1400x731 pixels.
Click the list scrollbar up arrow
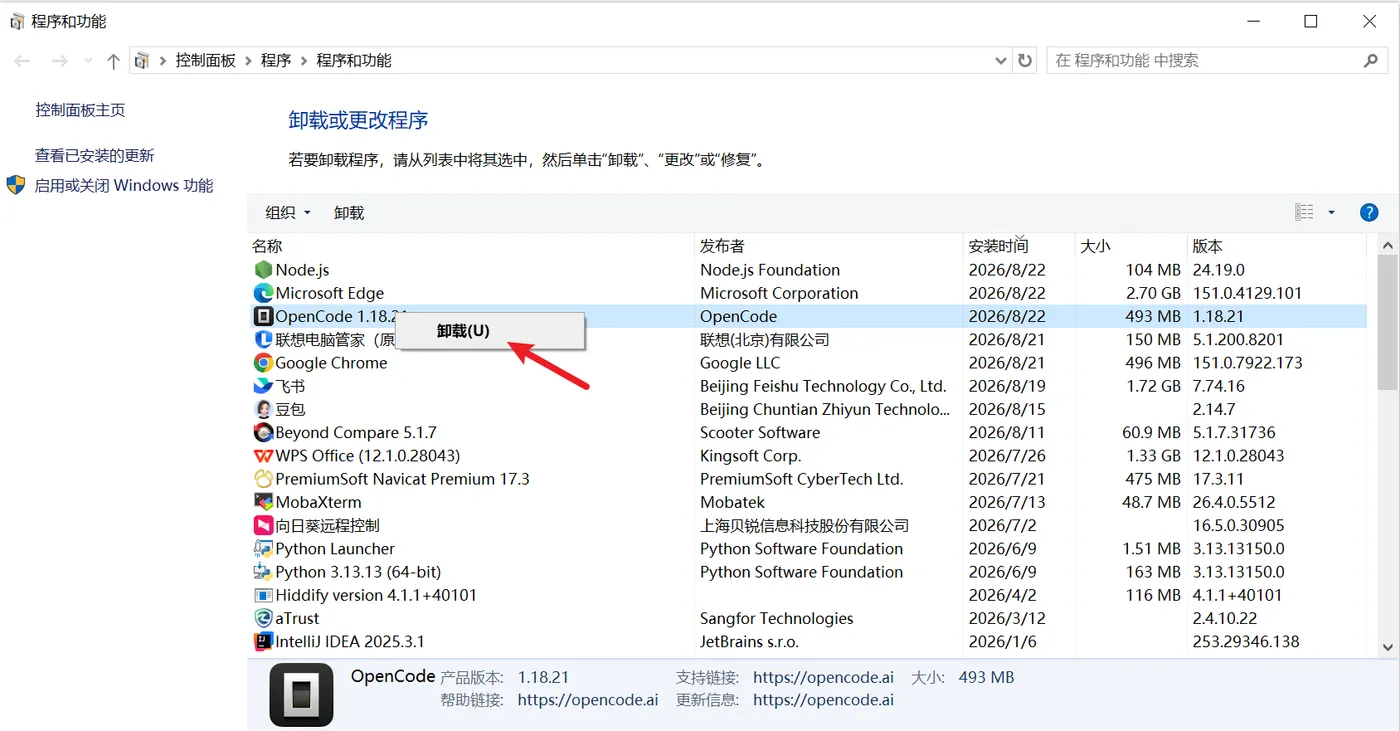(1388, 245)
